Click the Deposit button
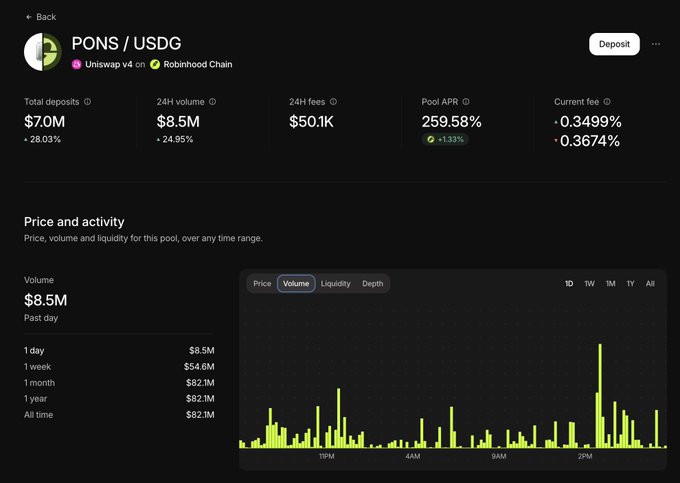Screen dimensions: 680x483 pos(614,44)
